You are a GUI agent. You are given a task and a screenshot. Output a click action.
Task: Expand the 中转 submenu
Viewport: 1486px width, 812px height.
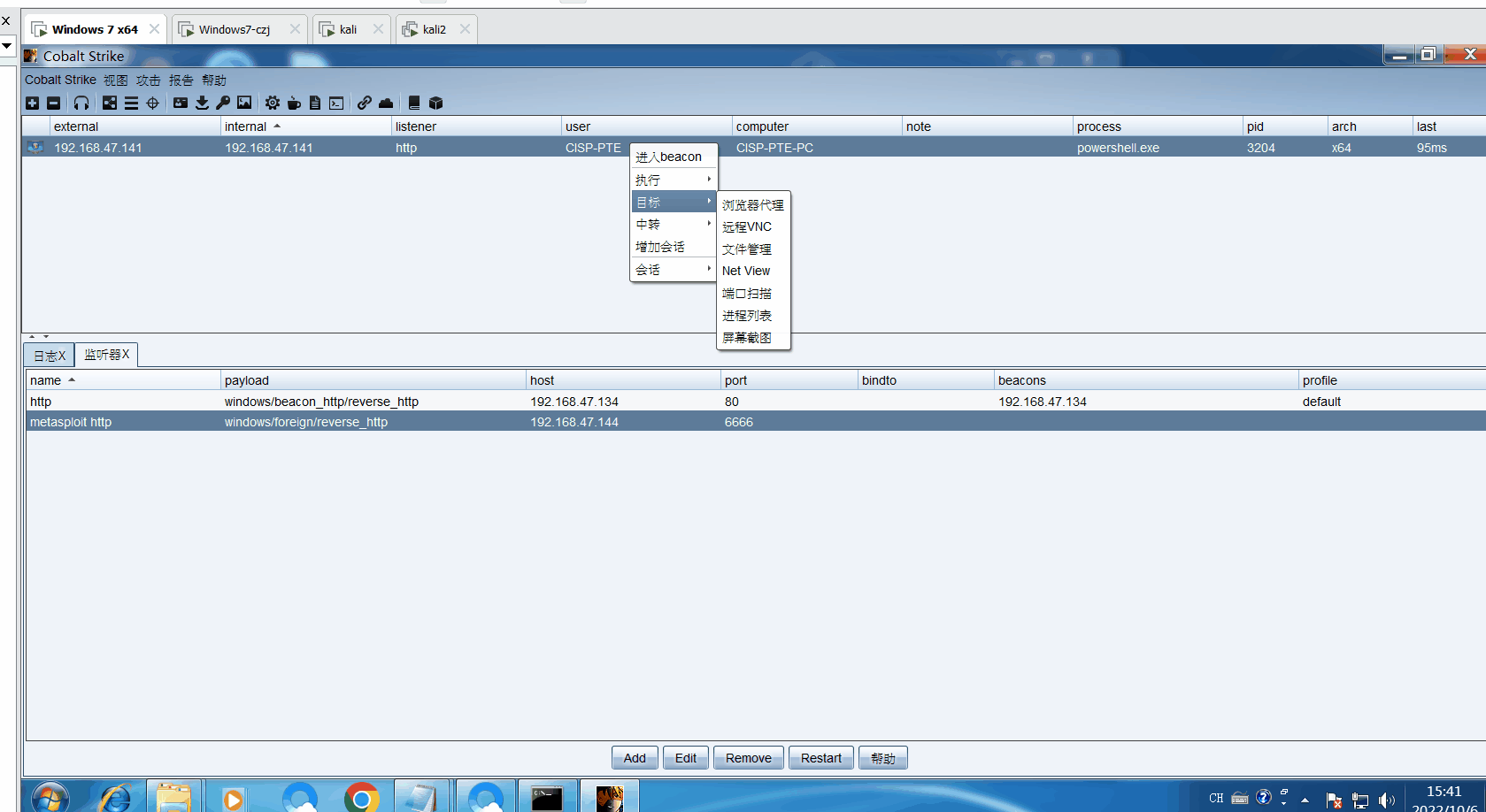[x=673, y=225]
